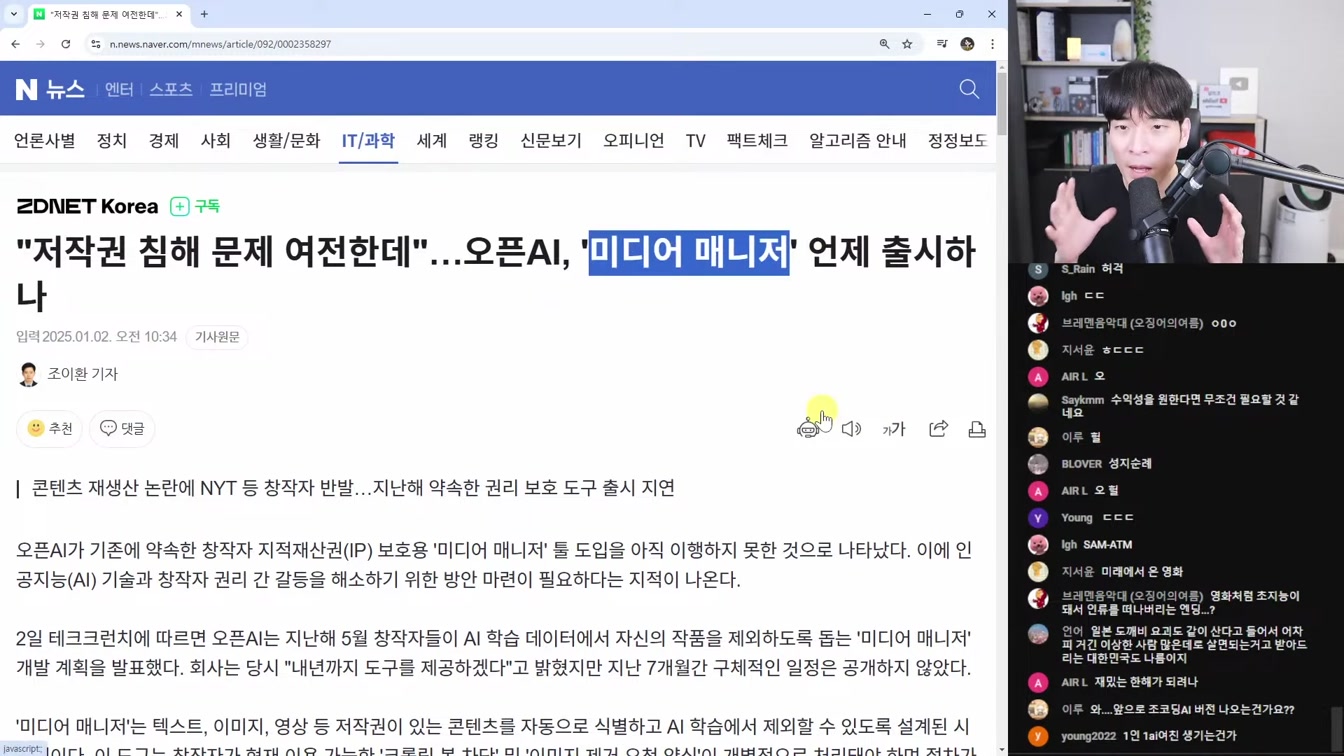This screenshot has width=1344, height=756.
Task: Select the 랭킹 tab
Action: [484, 141]
